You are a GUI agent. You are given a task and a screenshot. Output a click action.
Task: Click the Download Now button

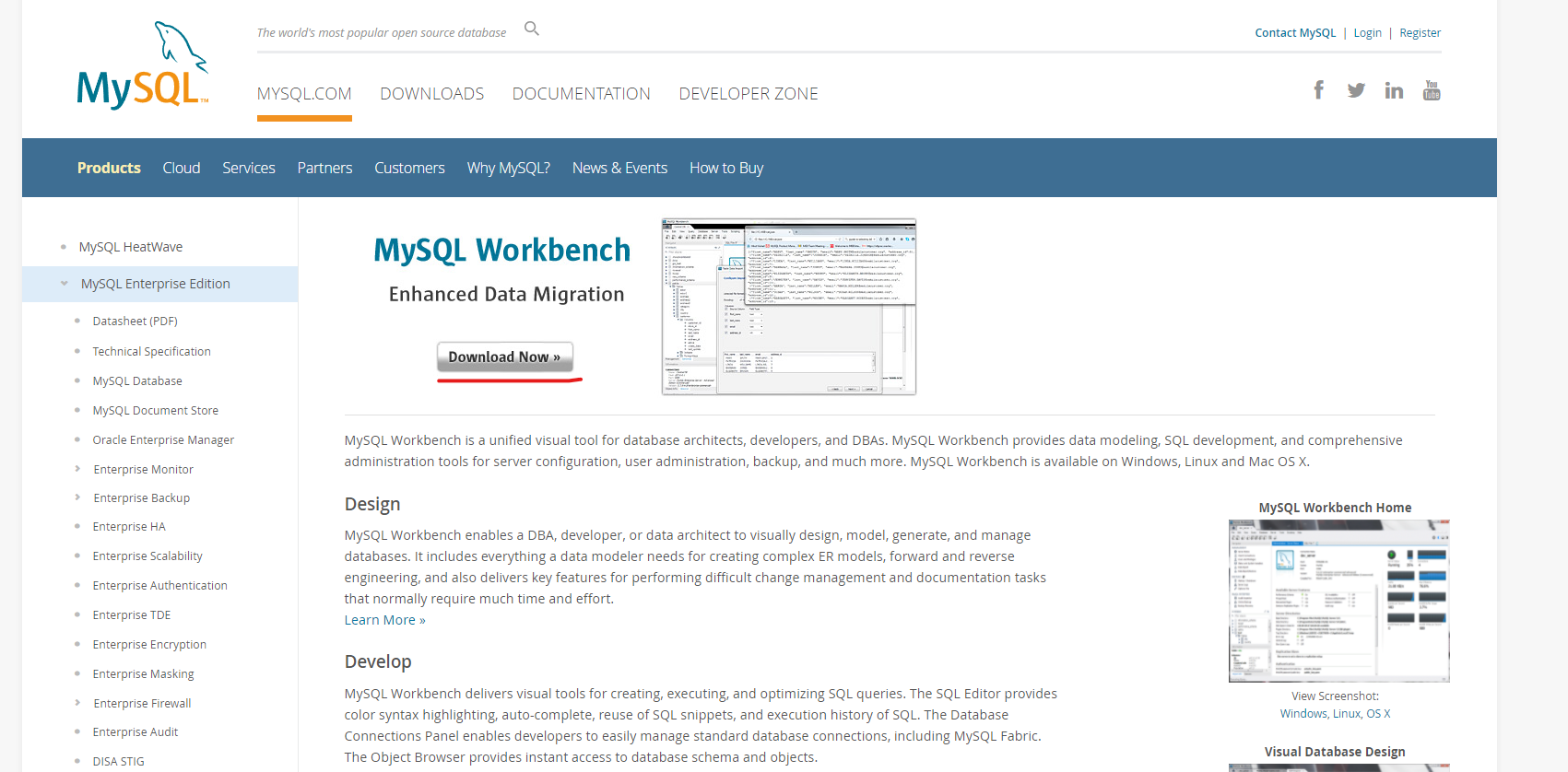(x=504, y=357)
